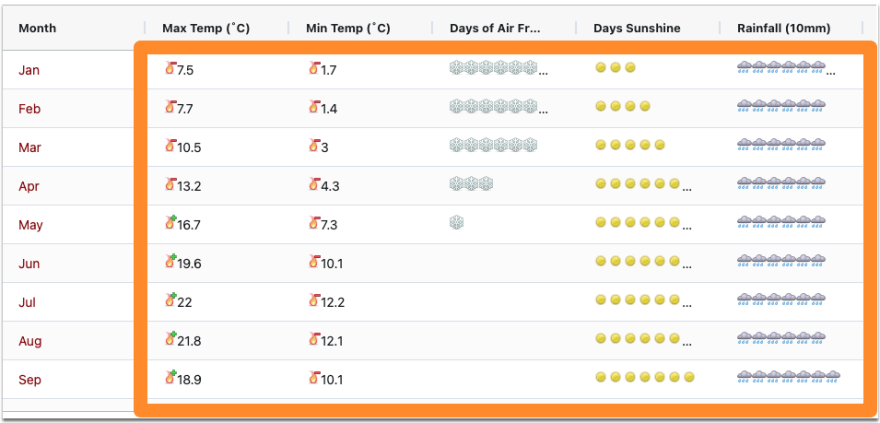
Task: Click the Jan Max Temp down-trend icon
Action: click(171, 68)
